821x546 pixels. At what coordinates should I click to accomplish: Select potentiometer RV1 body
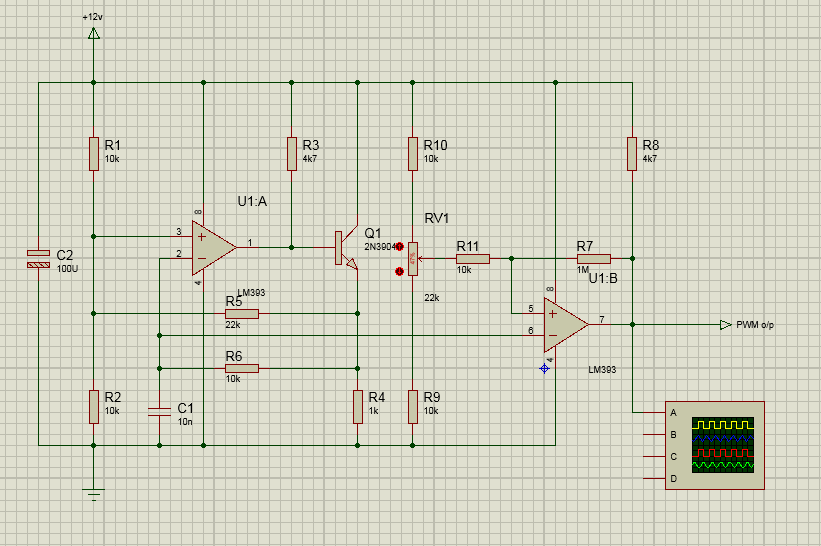[413, 259]
